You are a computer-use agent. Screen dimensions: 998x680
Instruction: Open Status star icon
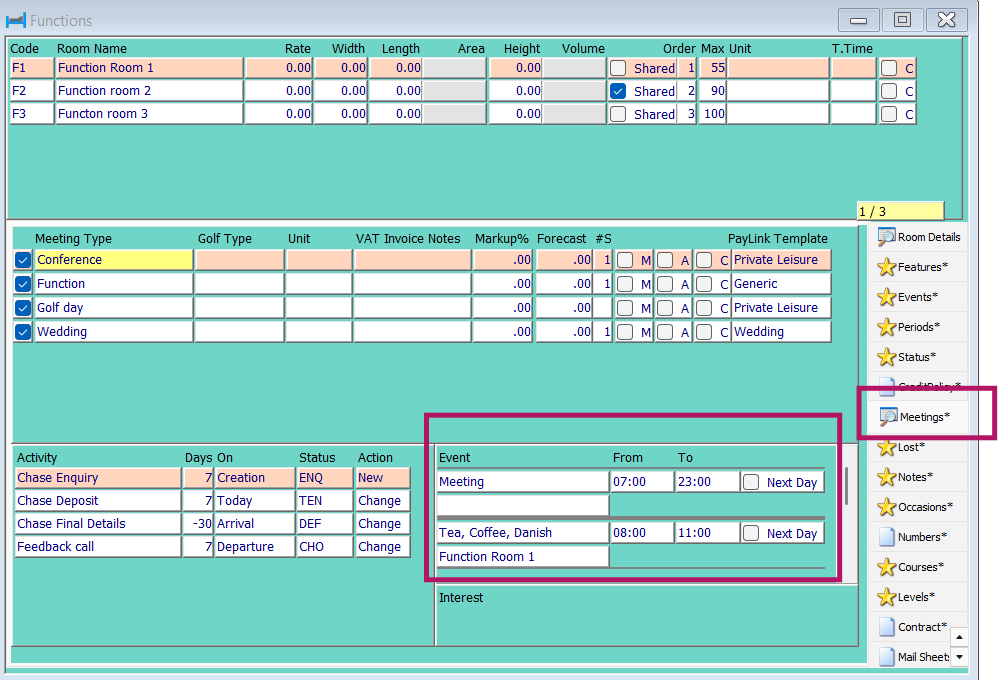886,357
